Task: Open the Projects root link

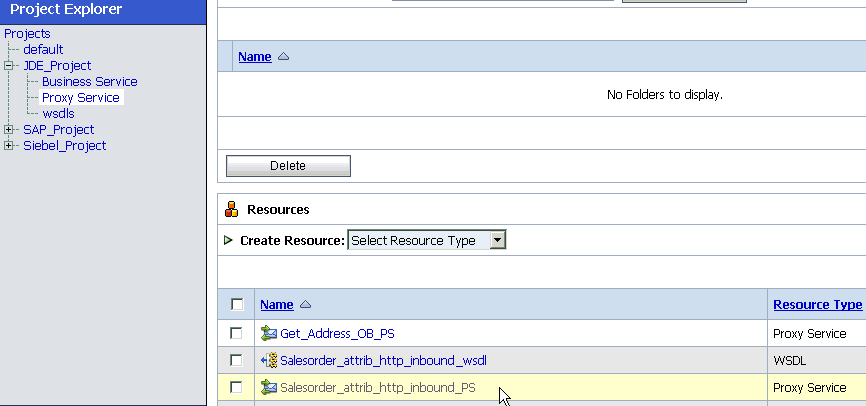Action: 27,34
